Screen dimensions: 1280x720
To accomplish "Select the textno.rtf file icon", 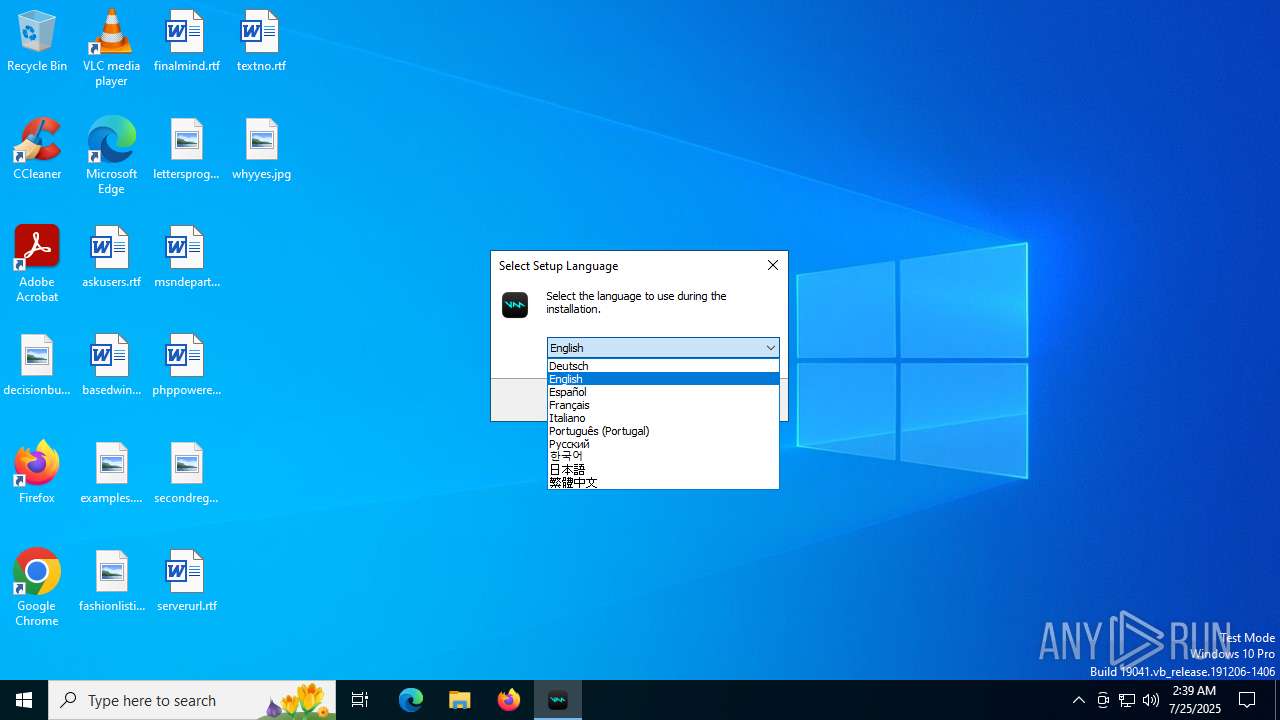I will [261, 42].
